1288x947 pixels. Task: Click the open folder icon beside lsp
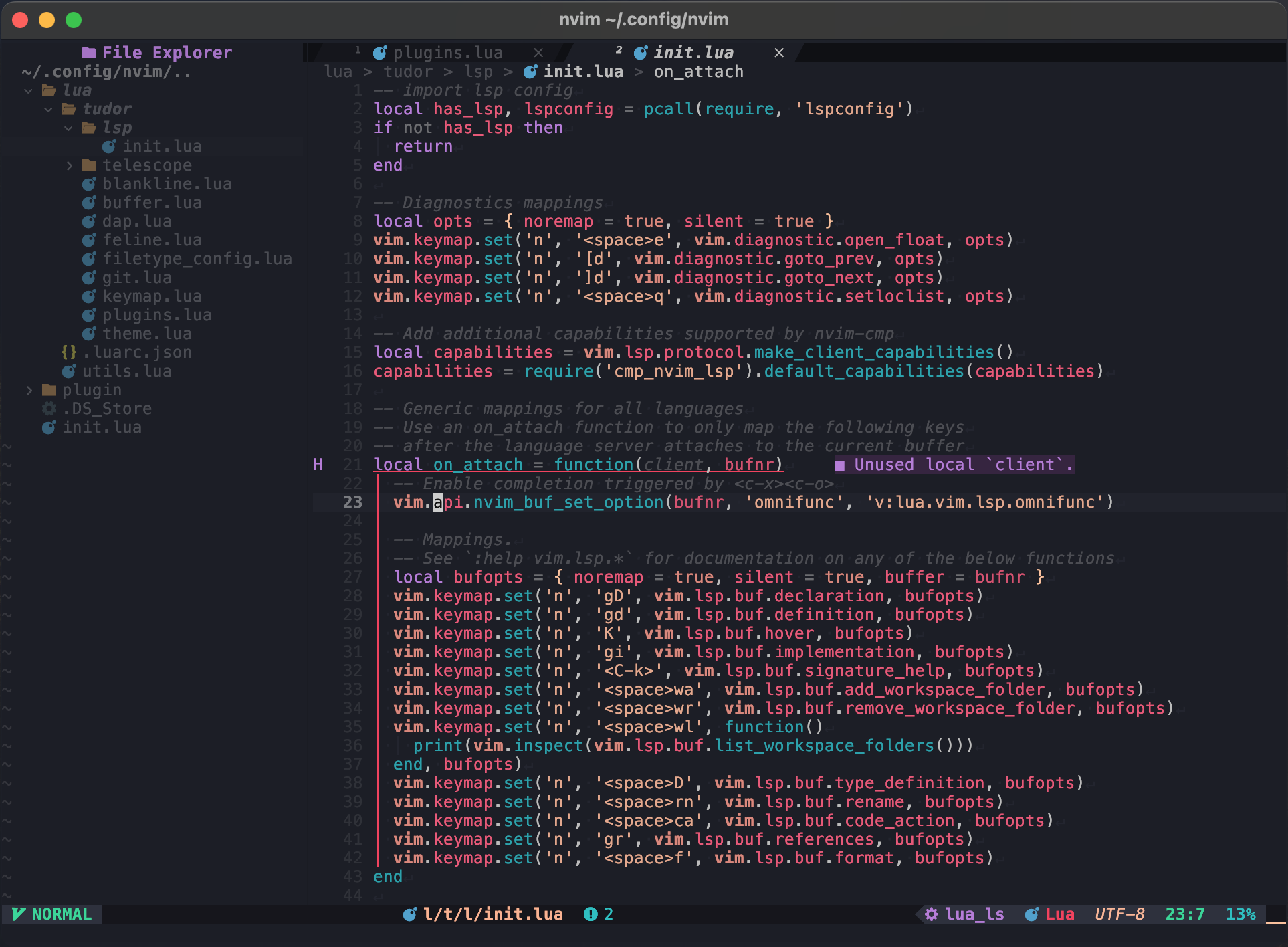(89, 128)
